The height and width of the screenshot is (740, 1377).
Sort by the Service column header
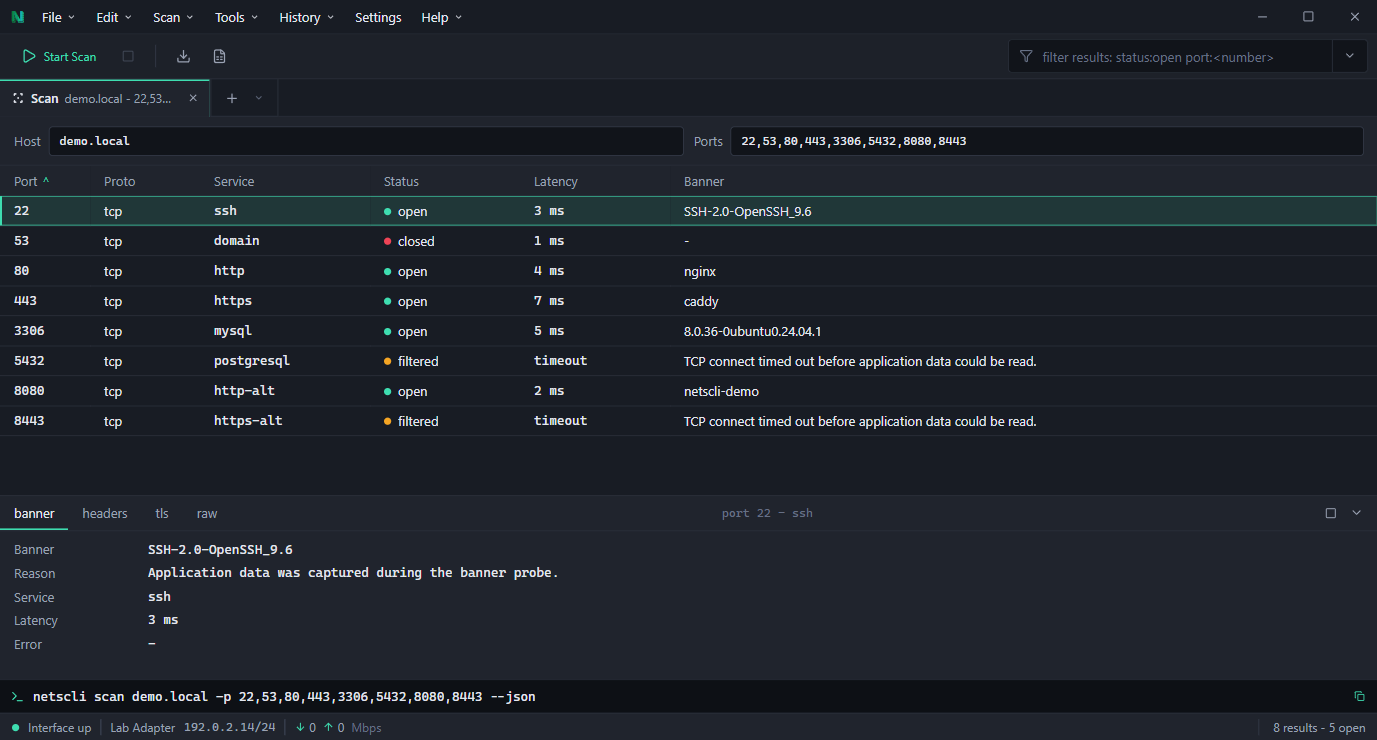(x=234, y=181)
